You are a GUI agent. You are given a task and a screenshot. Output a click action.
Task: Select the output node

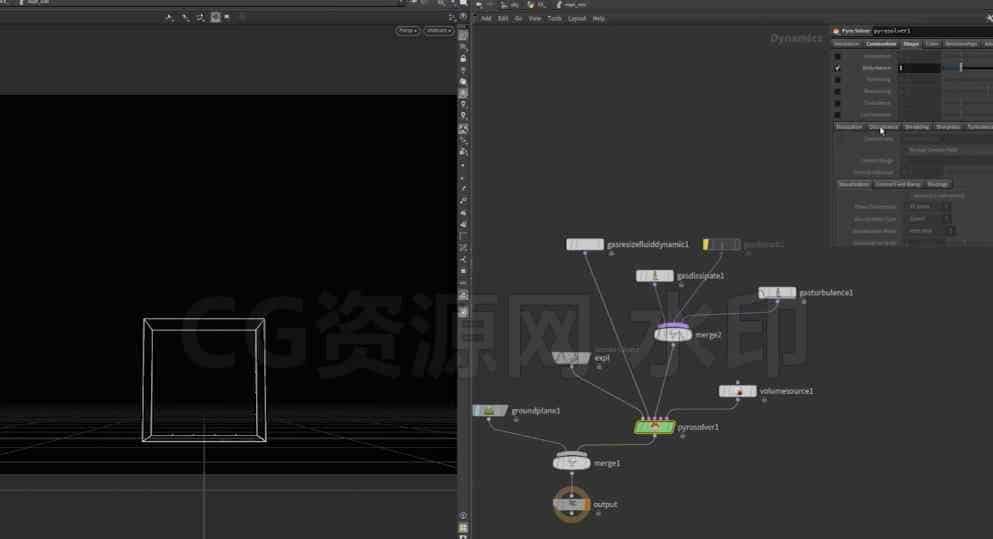coord(572,505)
